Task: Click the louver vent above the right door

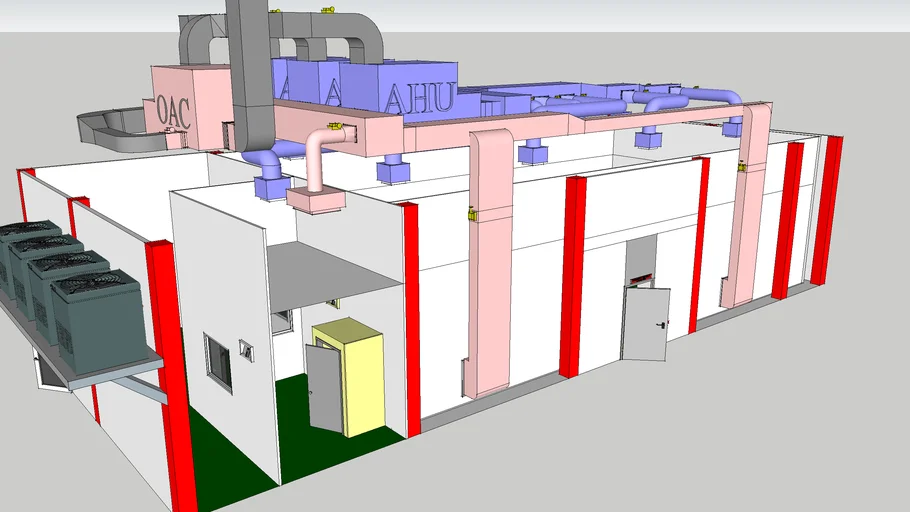Action: pos(638,273)
